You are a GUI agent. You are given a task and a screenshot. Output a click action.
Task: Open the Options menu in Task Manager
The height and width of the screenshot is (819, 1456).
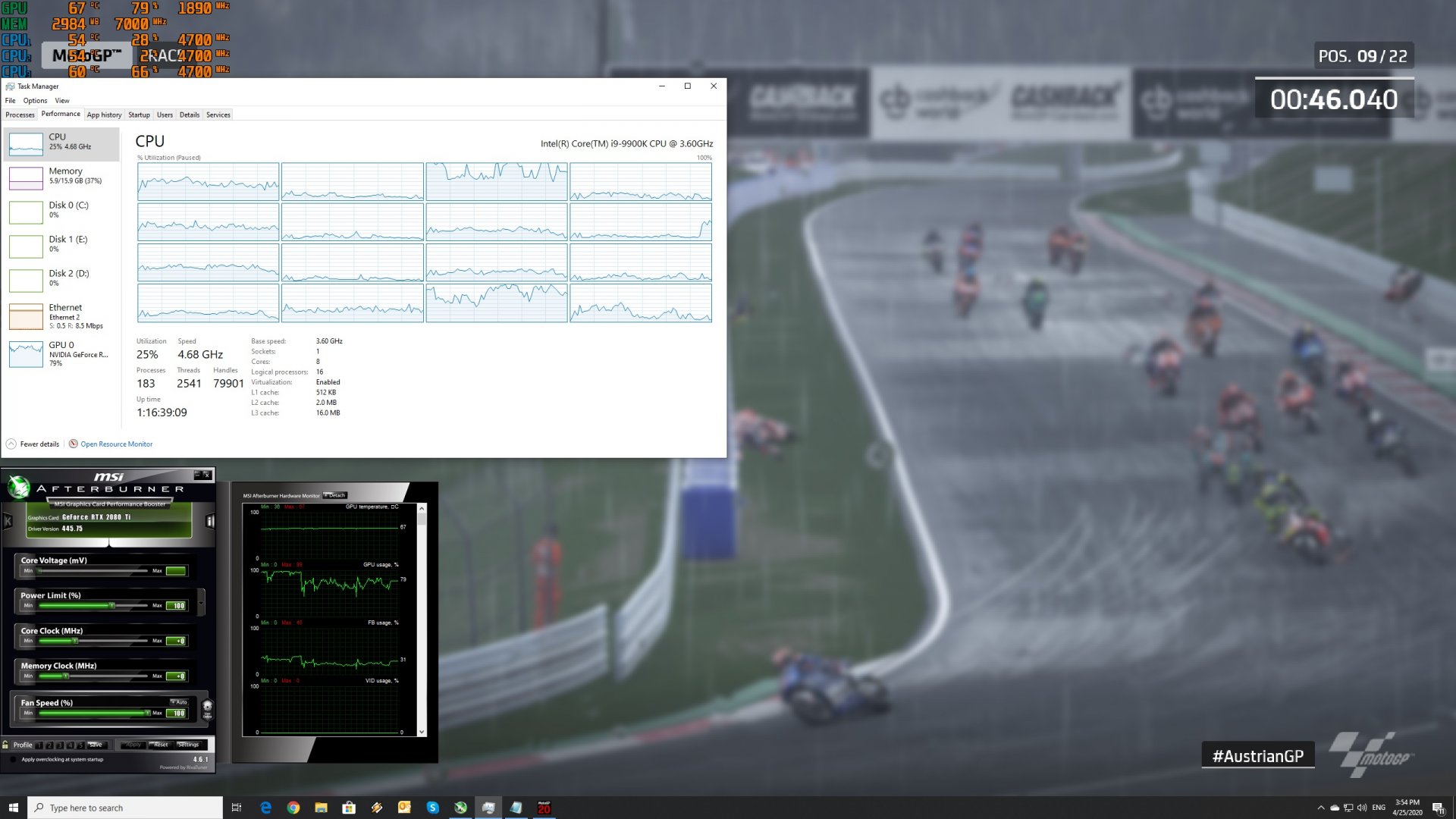[35, 101]
